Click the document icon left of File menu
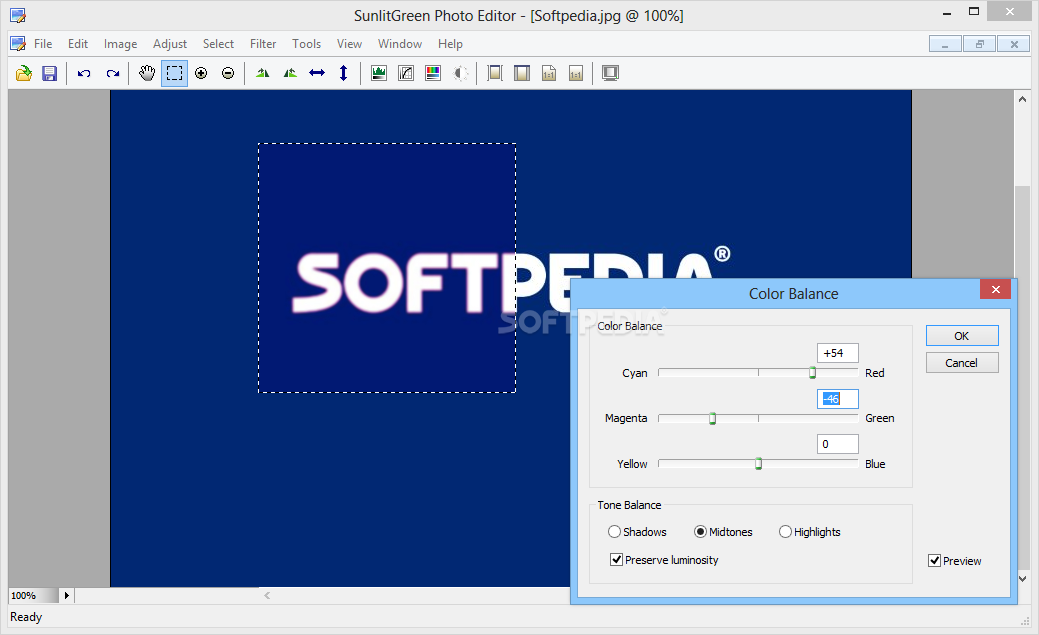Screen dimensions: 1039x635 18,44
